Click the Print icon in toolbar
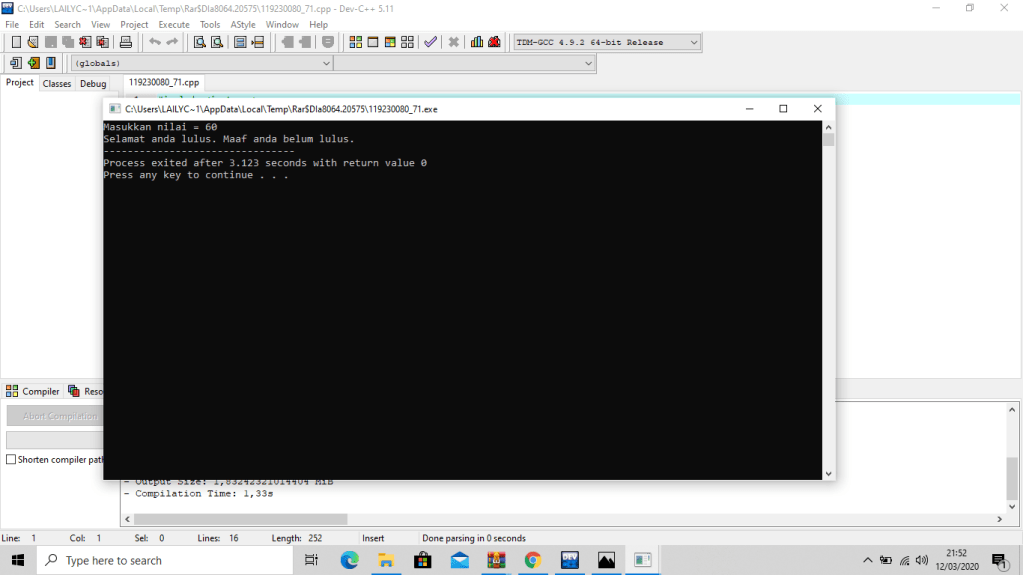The width and height of the screenshot is (1023, 575). [x=126, y=42]
